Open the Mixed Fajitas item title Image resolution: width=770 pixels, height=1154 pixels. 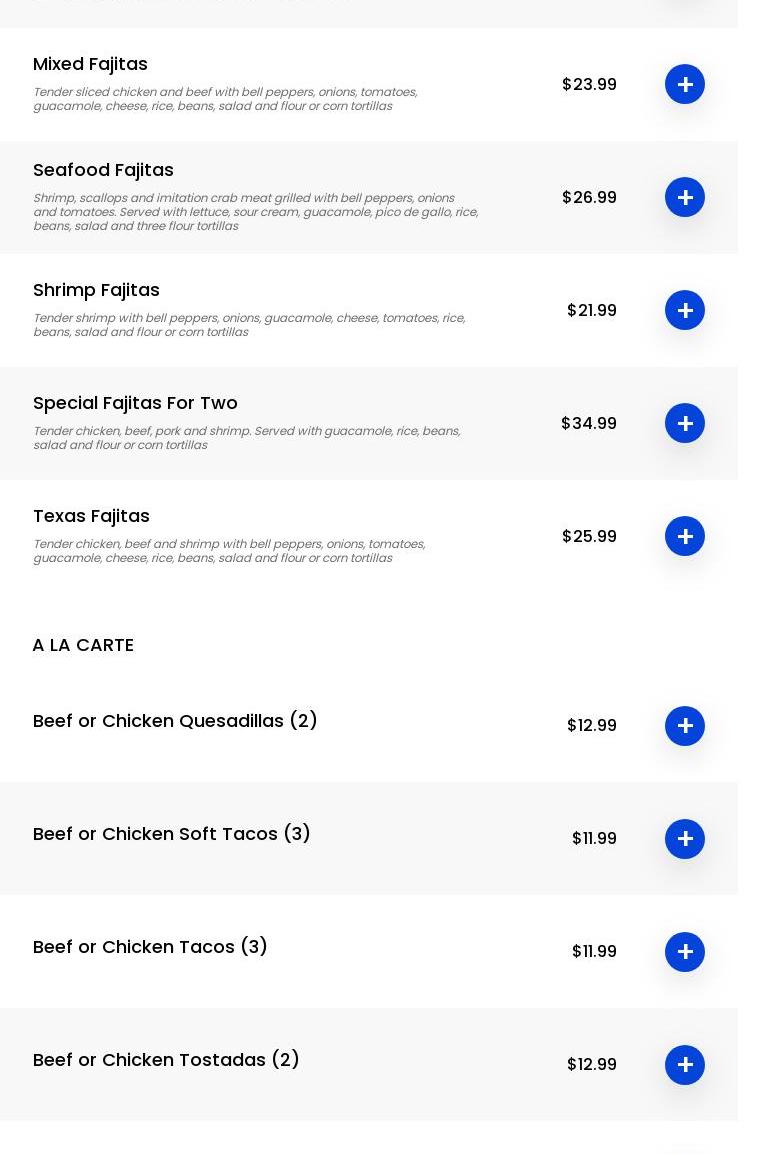pyautogui.click(x=90, y=64)
